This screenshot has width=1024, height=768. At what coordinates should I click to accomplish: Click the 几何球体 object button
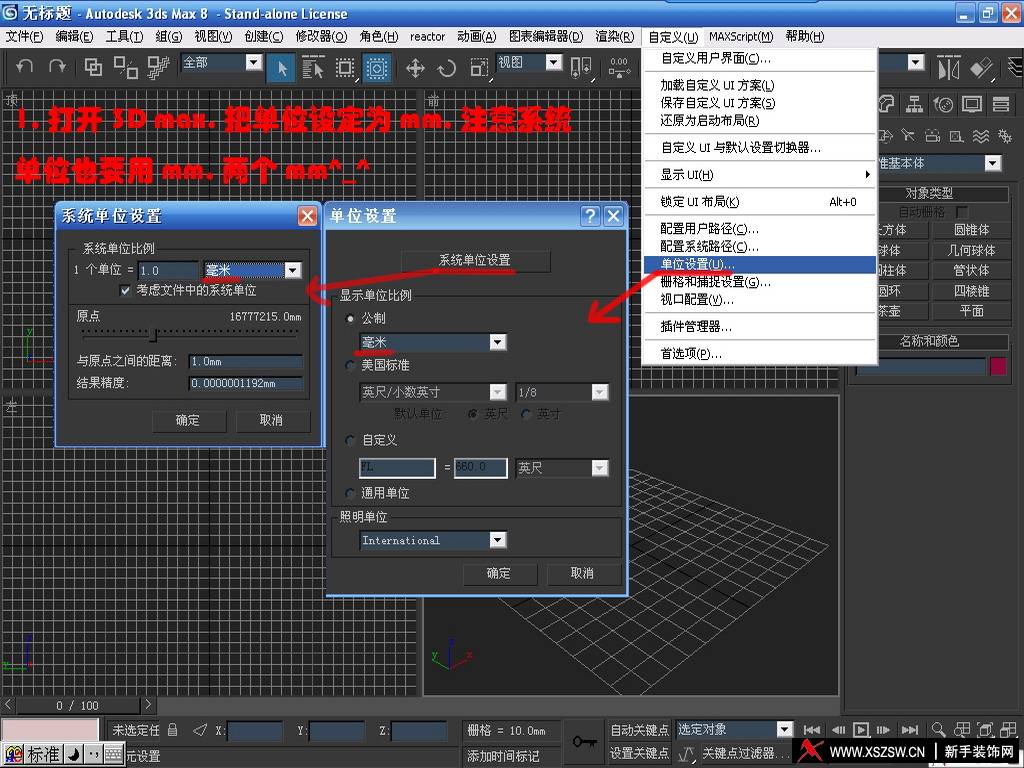click(971, 250)
